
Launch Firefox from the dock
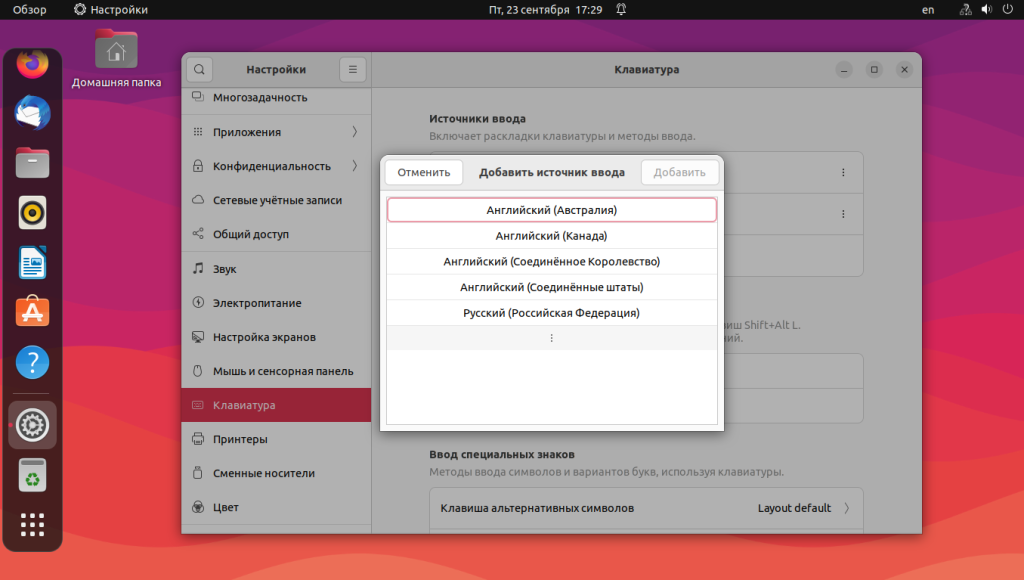[x=32, y=64]
